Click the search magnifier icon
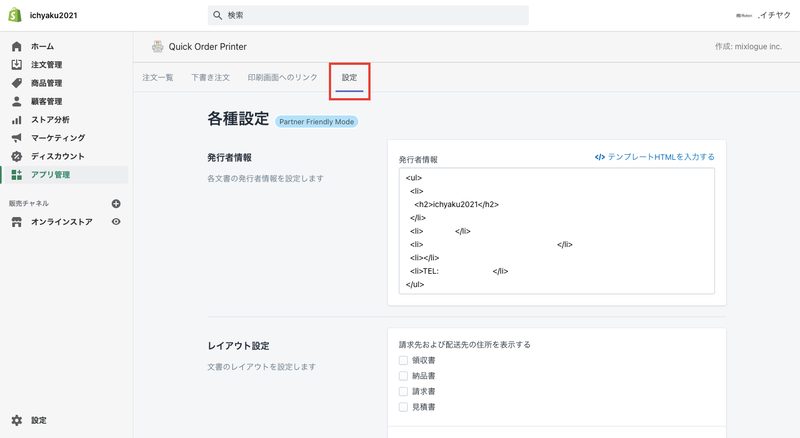Image resolution: width=800 pixels, height=438 pixels. point(217,15)
